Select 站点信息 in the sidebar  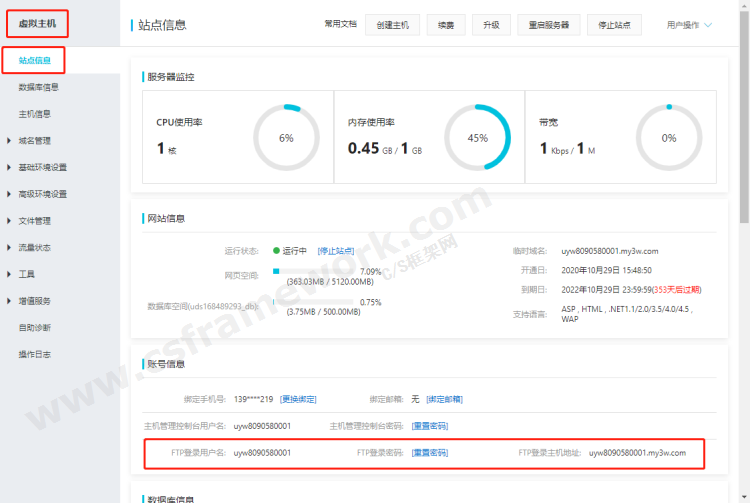[x=34, y=60]
